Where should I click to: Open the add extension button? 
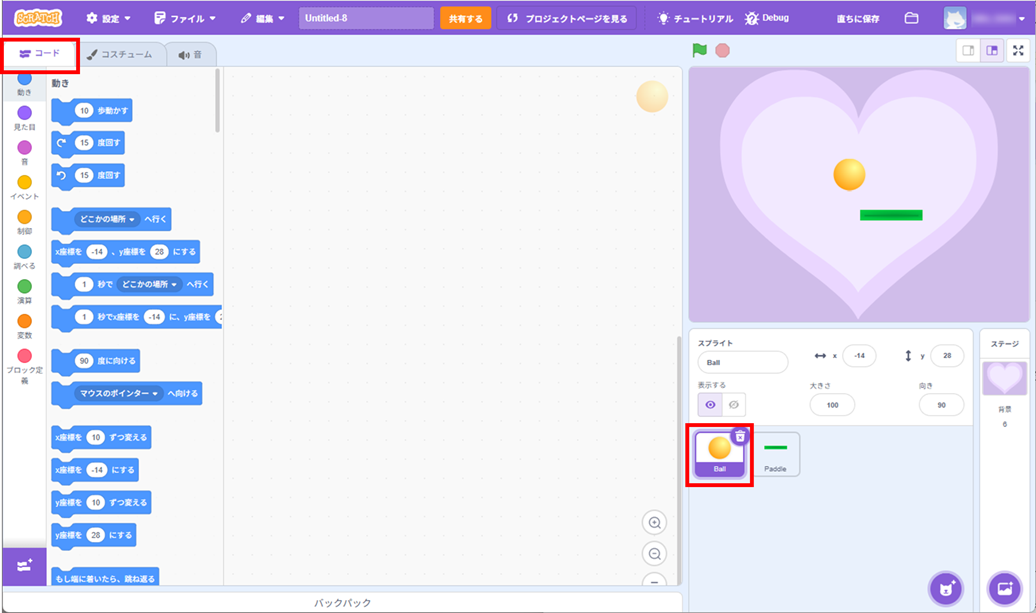[x=24, y=566]
